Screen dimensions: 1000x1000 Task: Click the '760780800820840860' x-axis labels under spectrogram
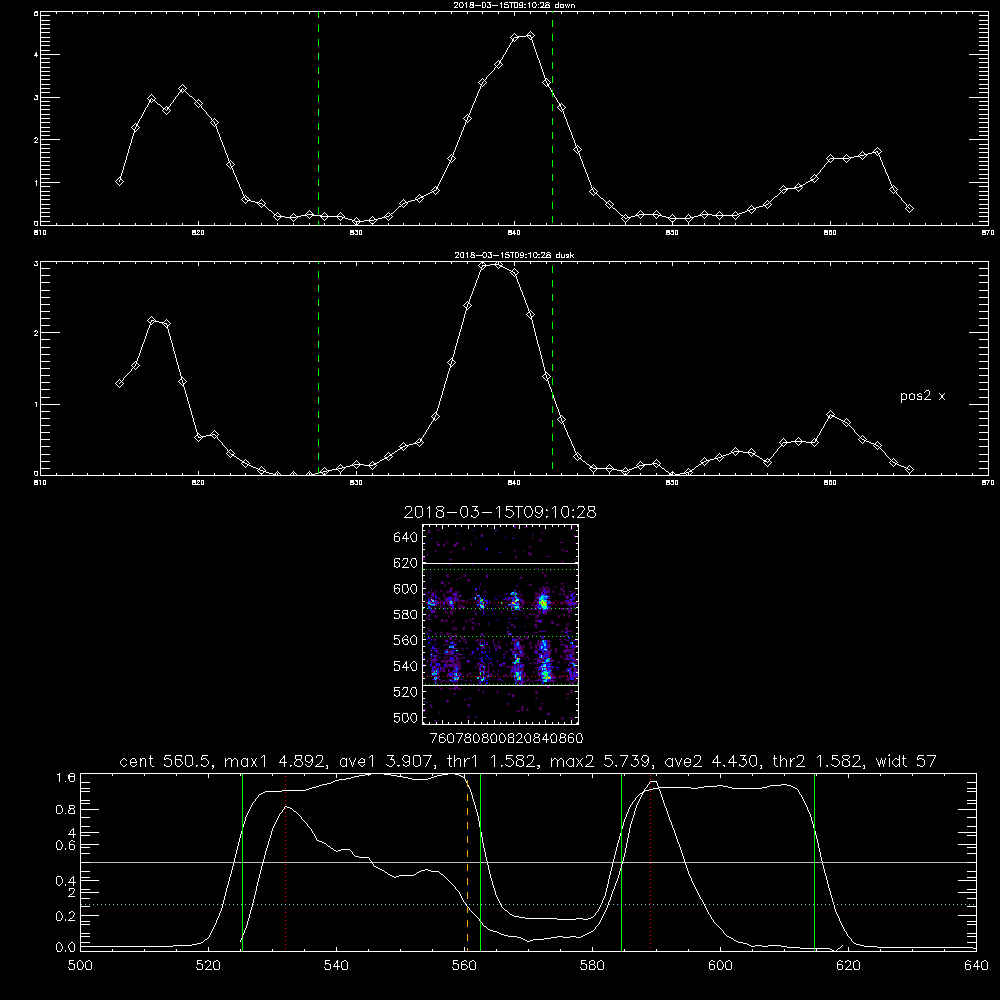coord(506,739)
